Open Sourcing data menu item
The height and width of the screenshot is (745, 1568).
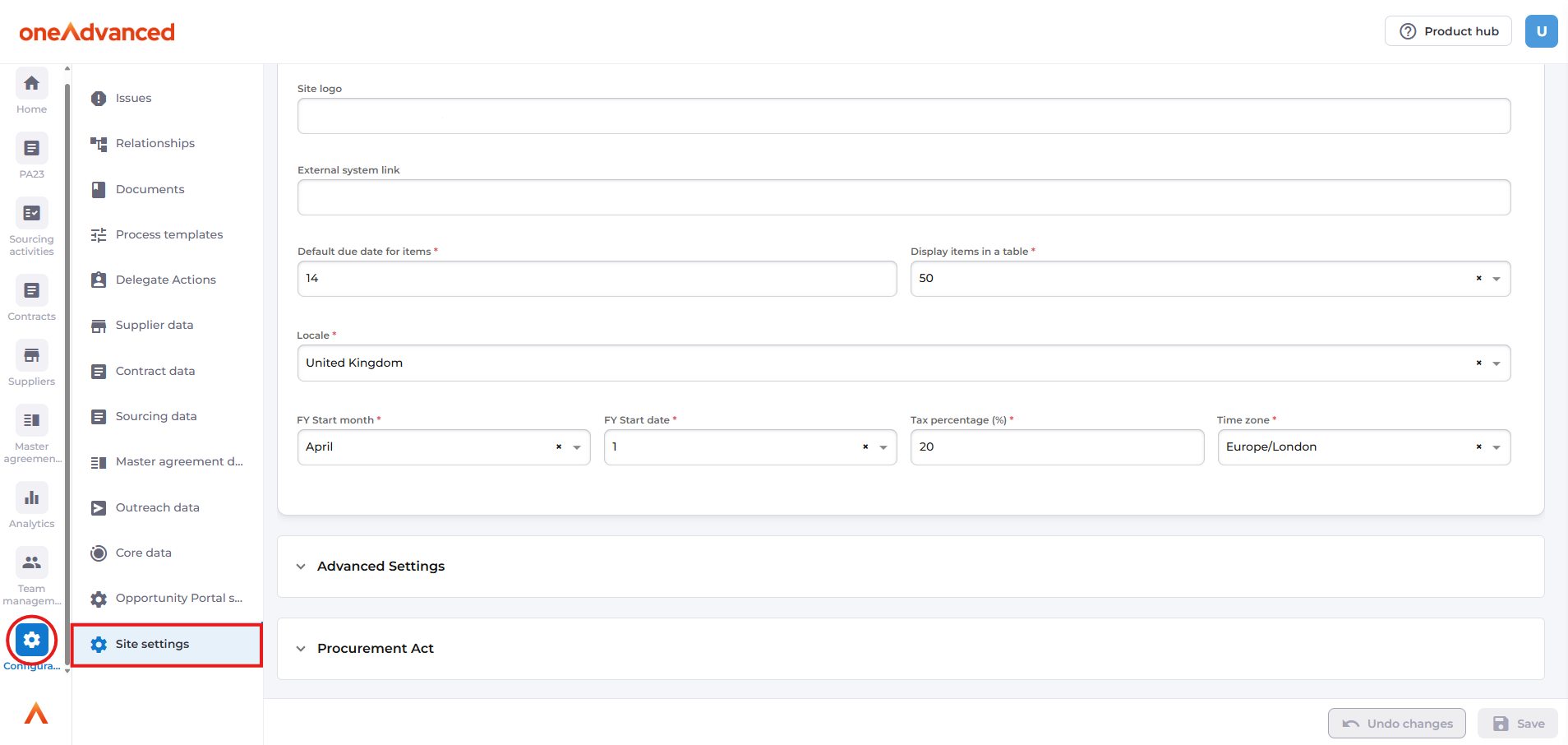167,416
